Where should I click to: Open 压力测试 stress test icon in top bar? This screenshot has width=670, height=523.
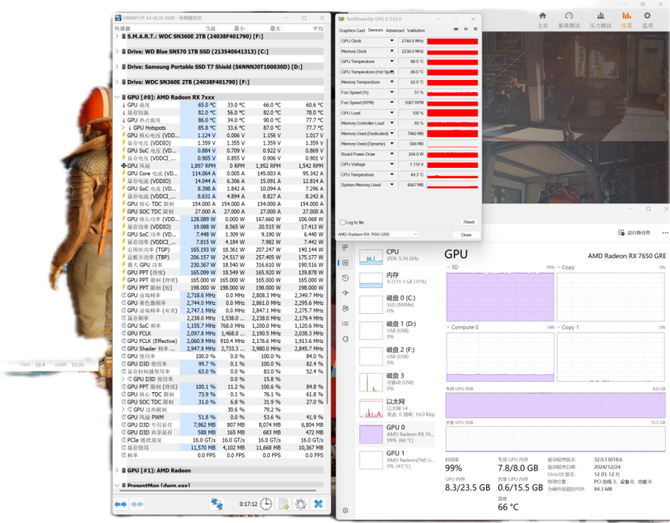[x=601, y=19]
